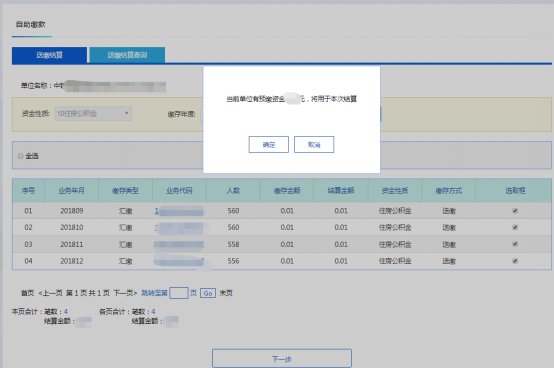
Task: Click the 缴存类型 column header
Action: click(125, 191)
